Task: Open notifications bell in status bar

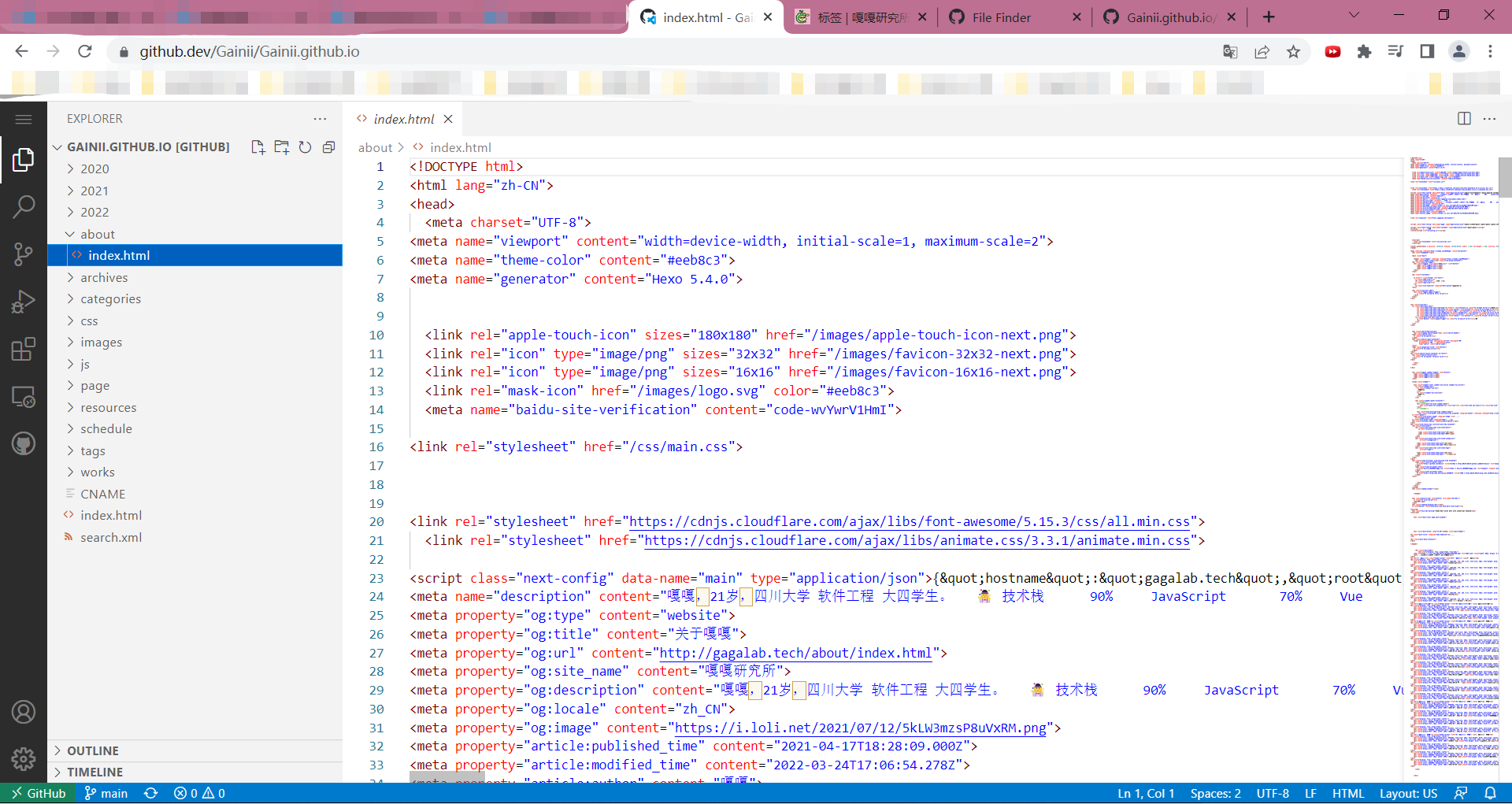Action: (1490, 793)
